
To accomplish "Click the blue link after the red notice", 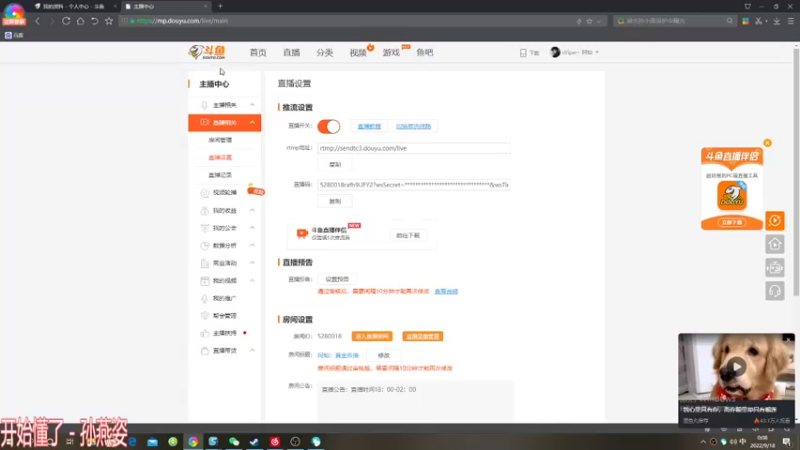I will [x=446, y=291].
